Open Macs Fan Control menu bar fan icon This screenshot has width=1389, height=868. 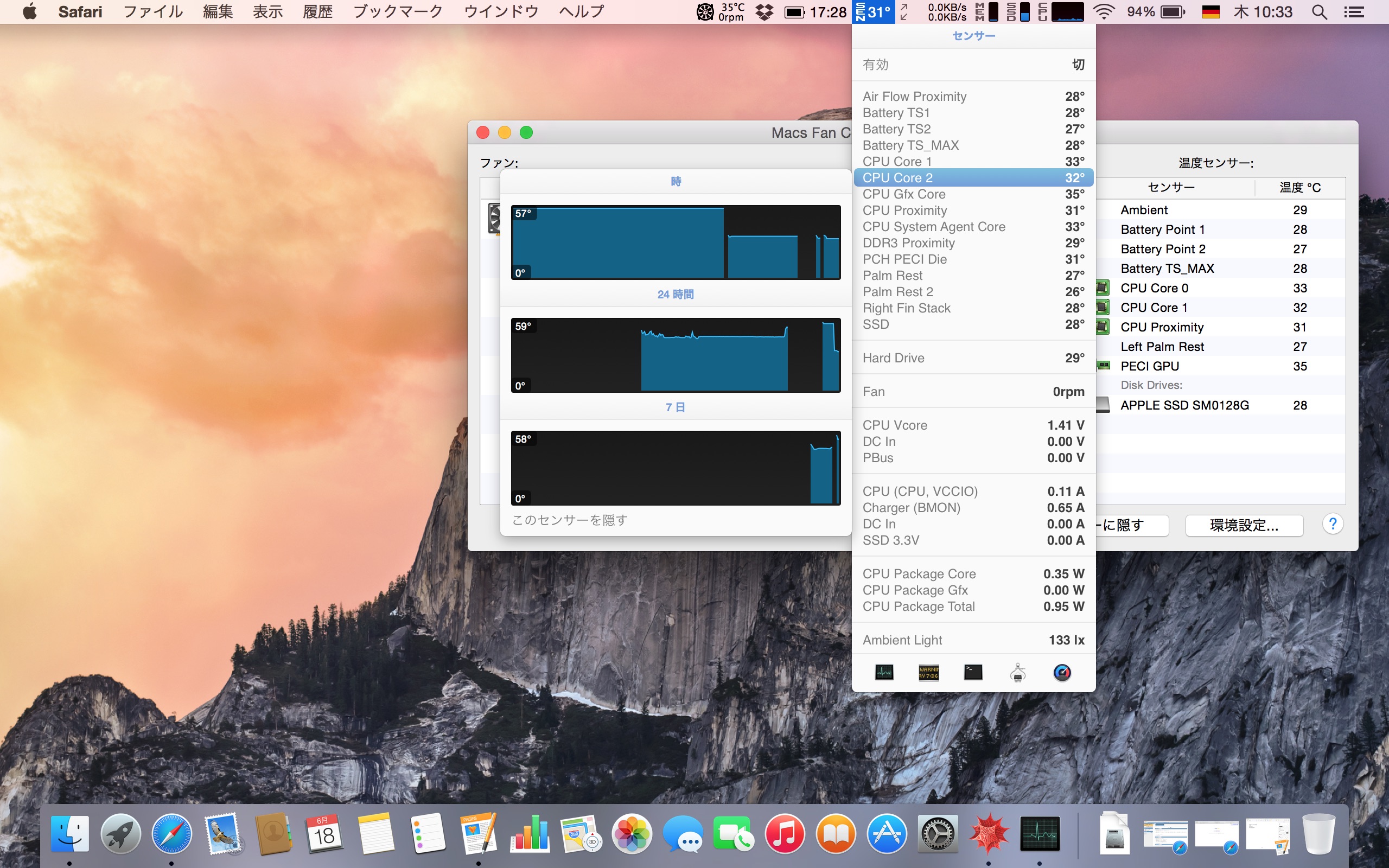coord(705,12)
